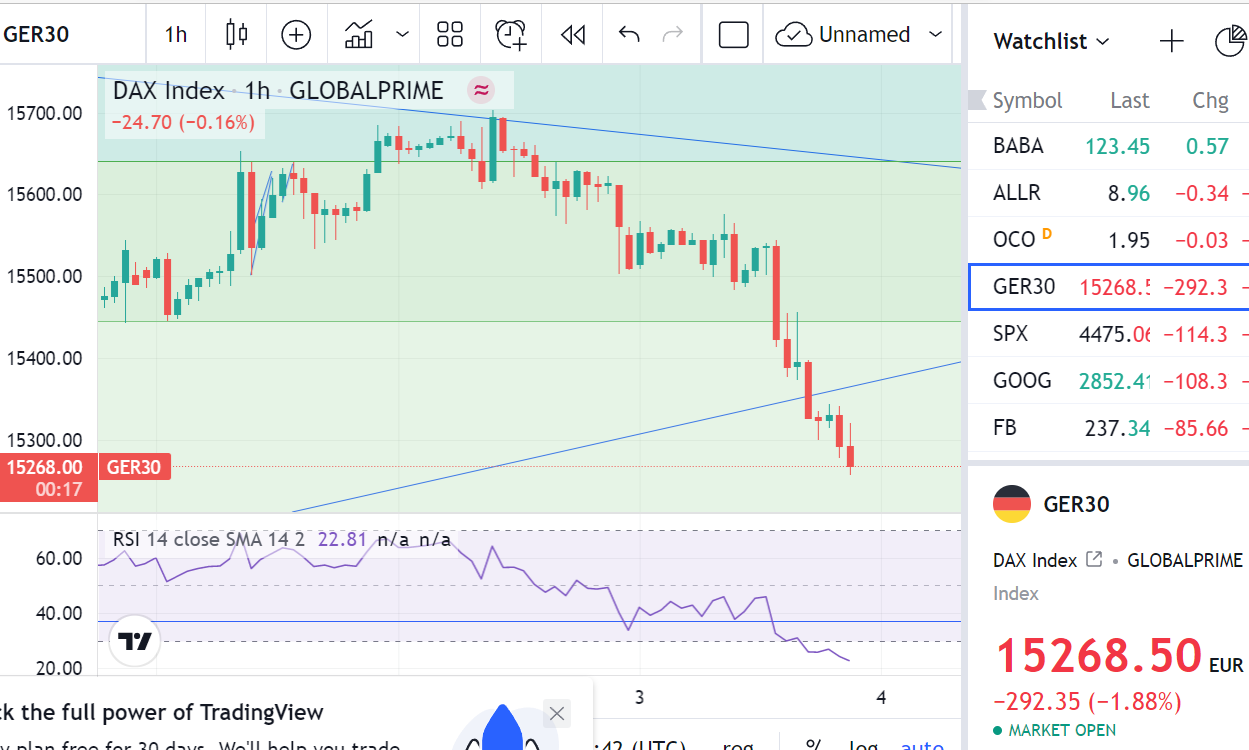Toggle auto scale on the price axis

(x=921, y=746)
